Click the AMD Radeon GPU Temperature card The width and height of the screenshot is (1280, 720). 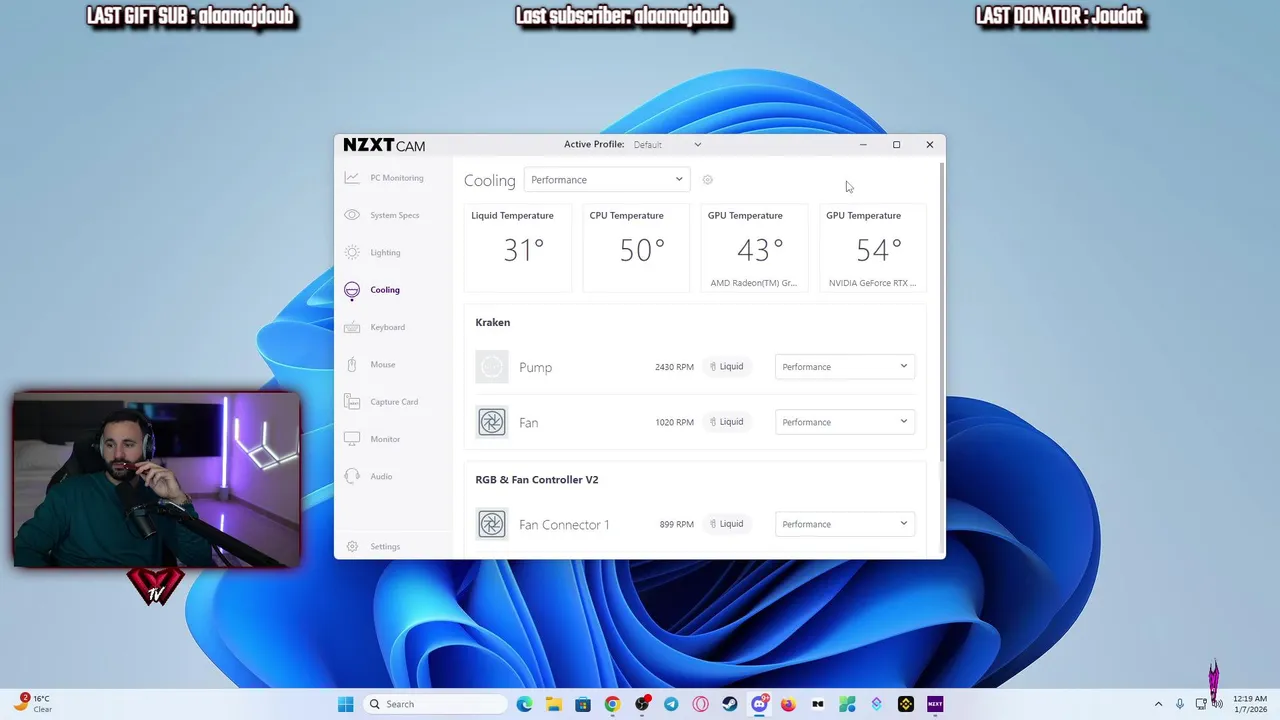pyautogui.click(x=754, y=248)
